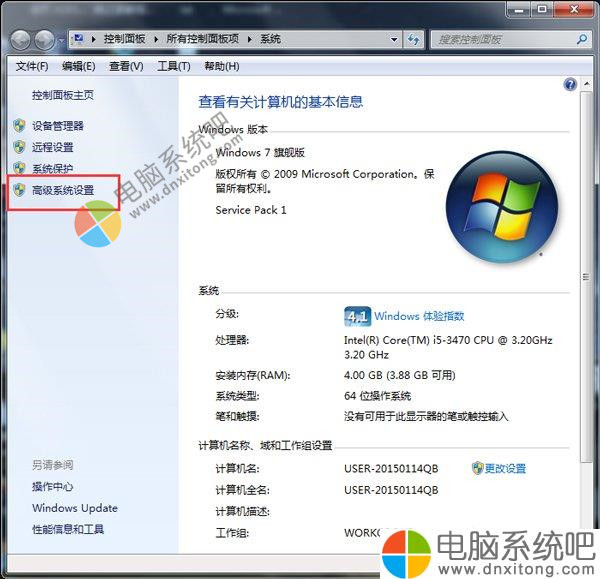Click the 计算机描述: label
The image size is (600, 579).
point(243,512)
